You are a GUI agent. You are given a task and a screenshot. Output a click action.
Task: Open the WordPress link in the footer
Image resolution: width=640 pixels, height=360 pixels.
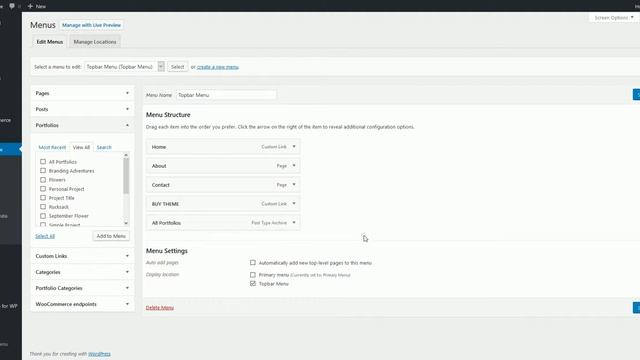[x=99, y=354]
